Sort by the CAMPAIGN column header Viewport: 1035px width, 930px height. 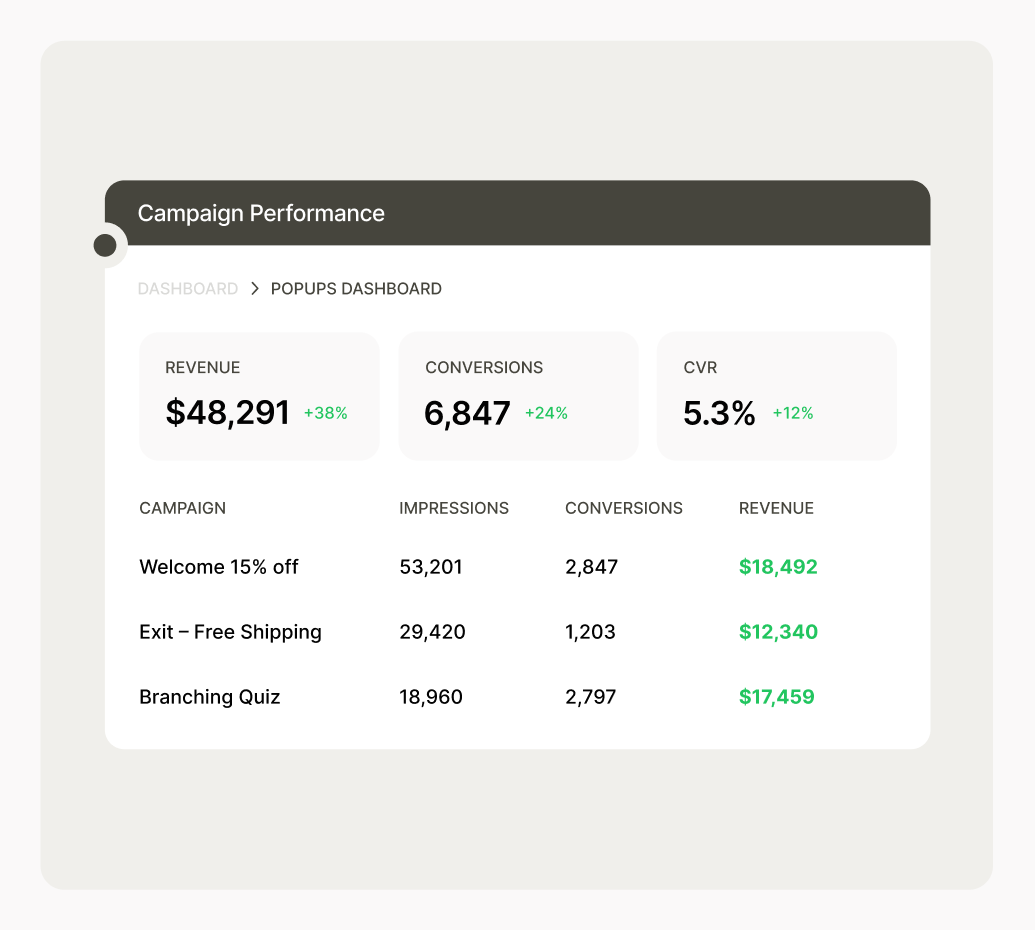[x=182, y=508]
